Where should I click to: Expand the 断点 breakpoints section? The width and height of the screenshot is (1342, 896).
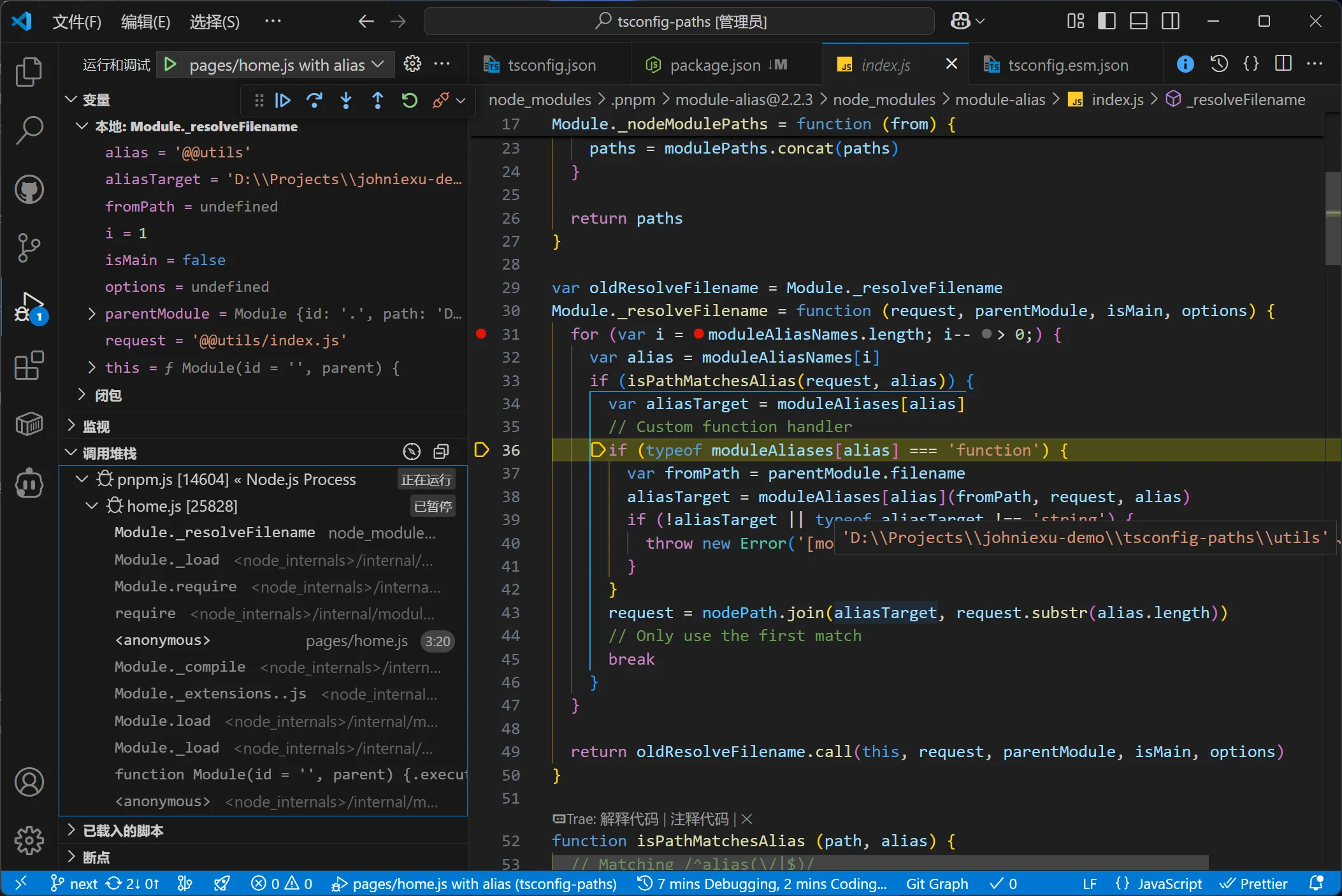96,857
